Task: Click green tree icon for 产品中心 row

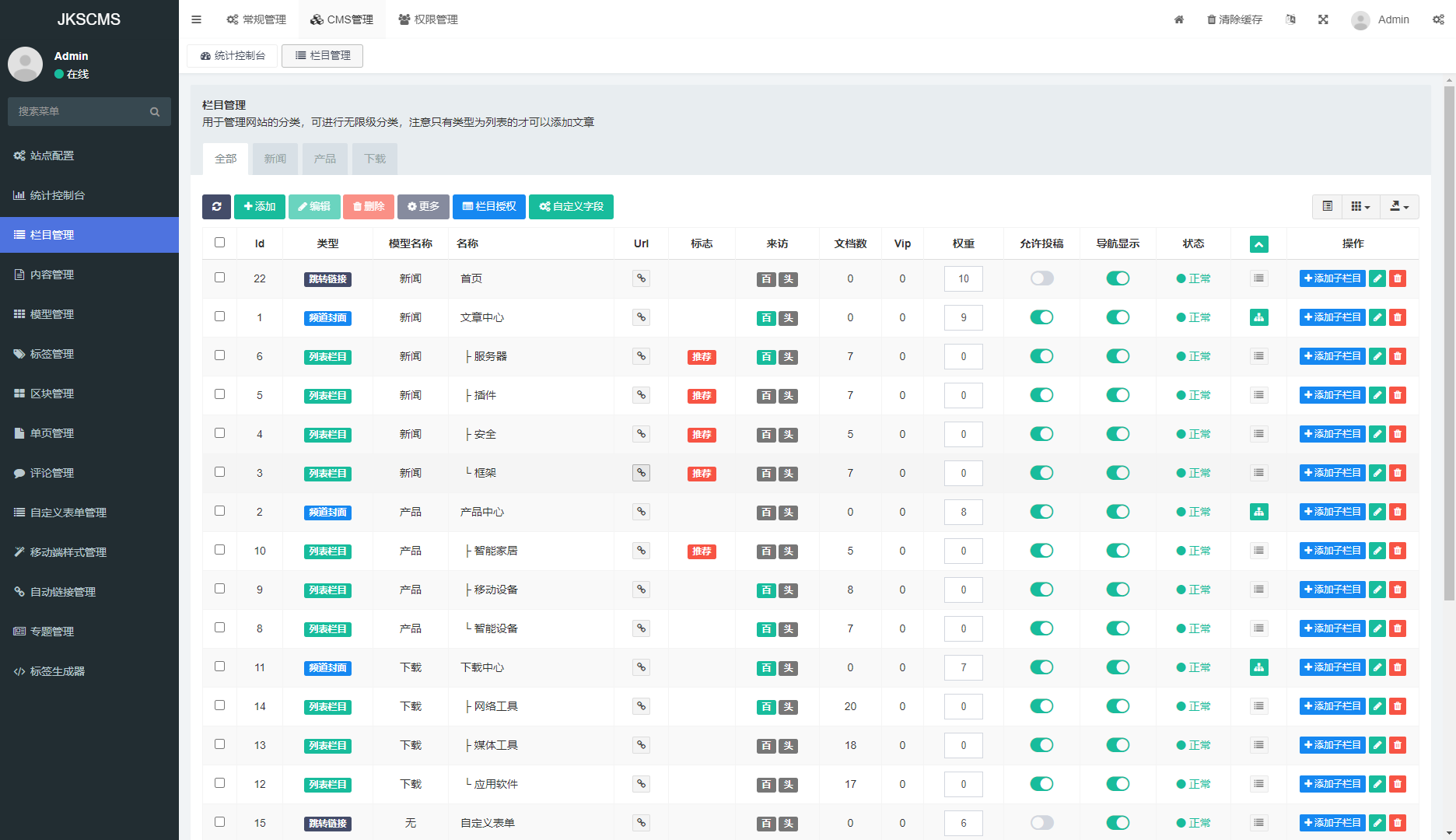Action: click(1258, 512)
